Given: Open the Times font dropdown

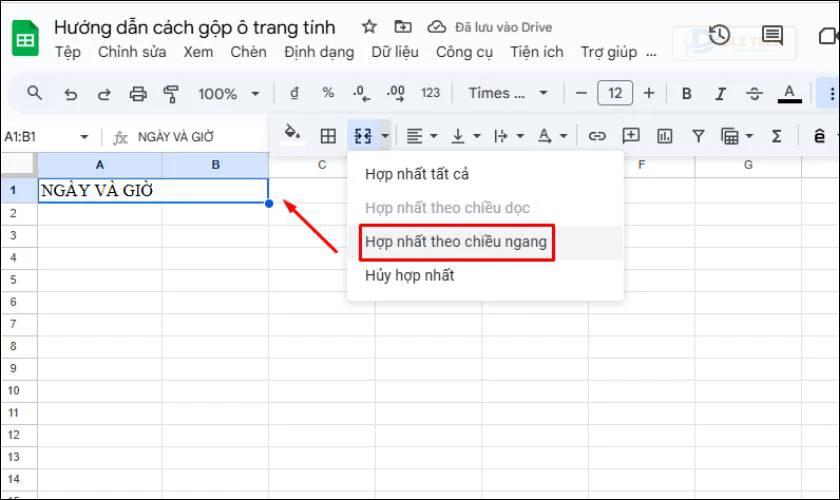Looking at the screenshot, I should (x=508, y=93).
